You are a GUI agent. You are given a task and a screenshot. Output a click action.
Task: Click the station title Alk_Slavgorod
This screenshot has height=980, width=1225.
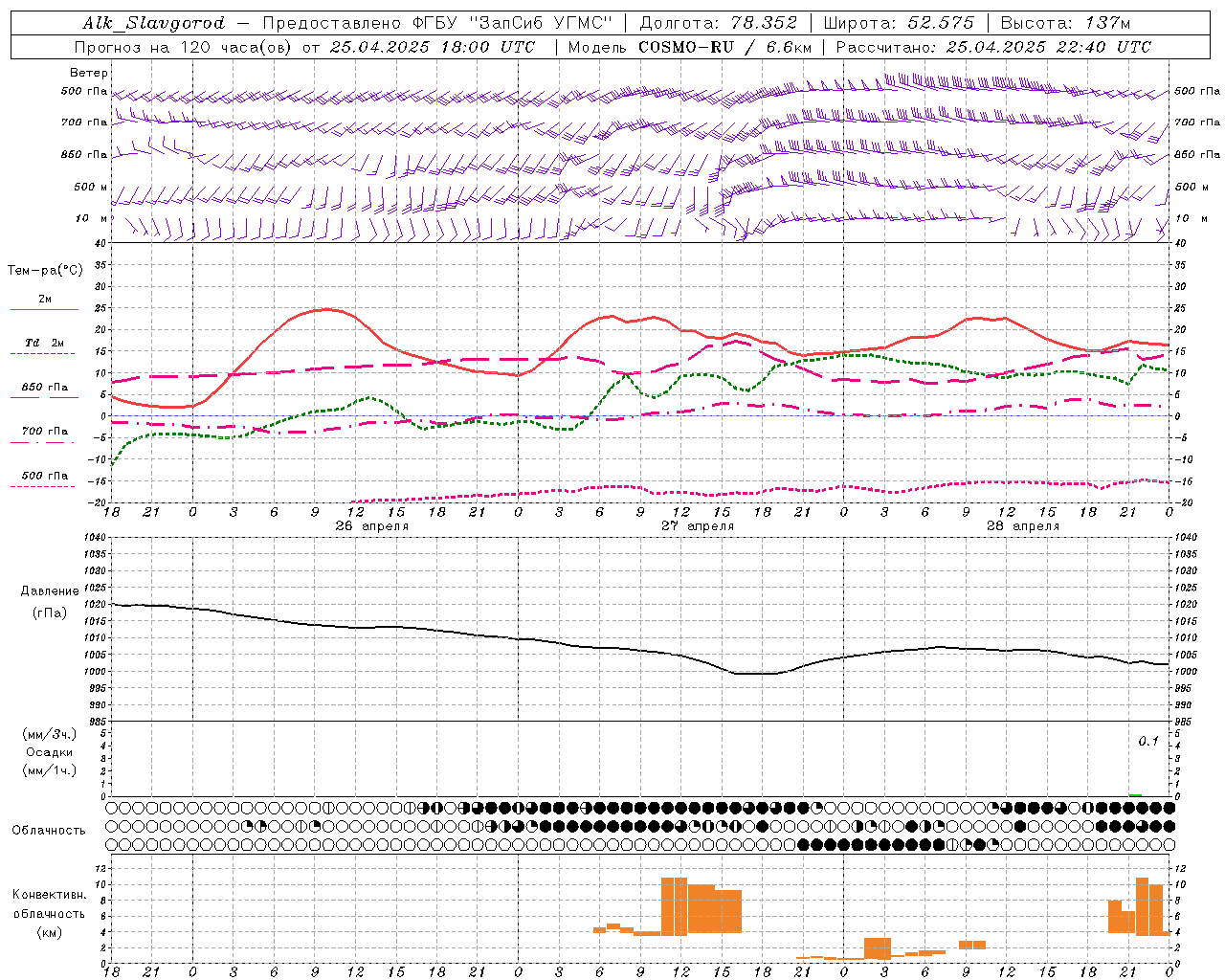coord(154,23)
